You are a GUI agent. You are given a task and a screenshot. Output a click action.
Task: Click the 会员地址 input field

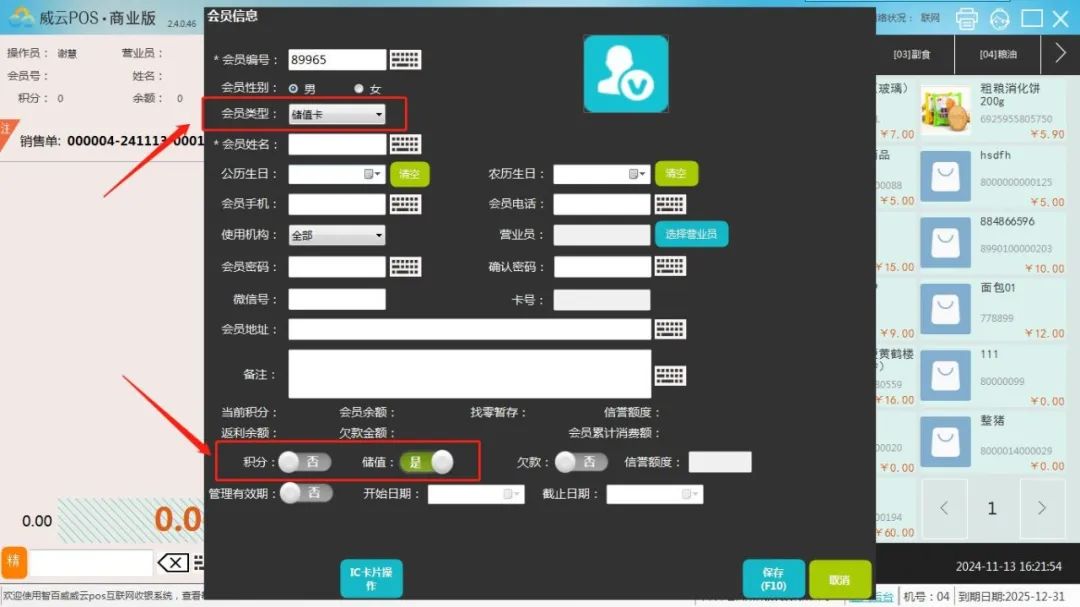(x=469, y=329)
